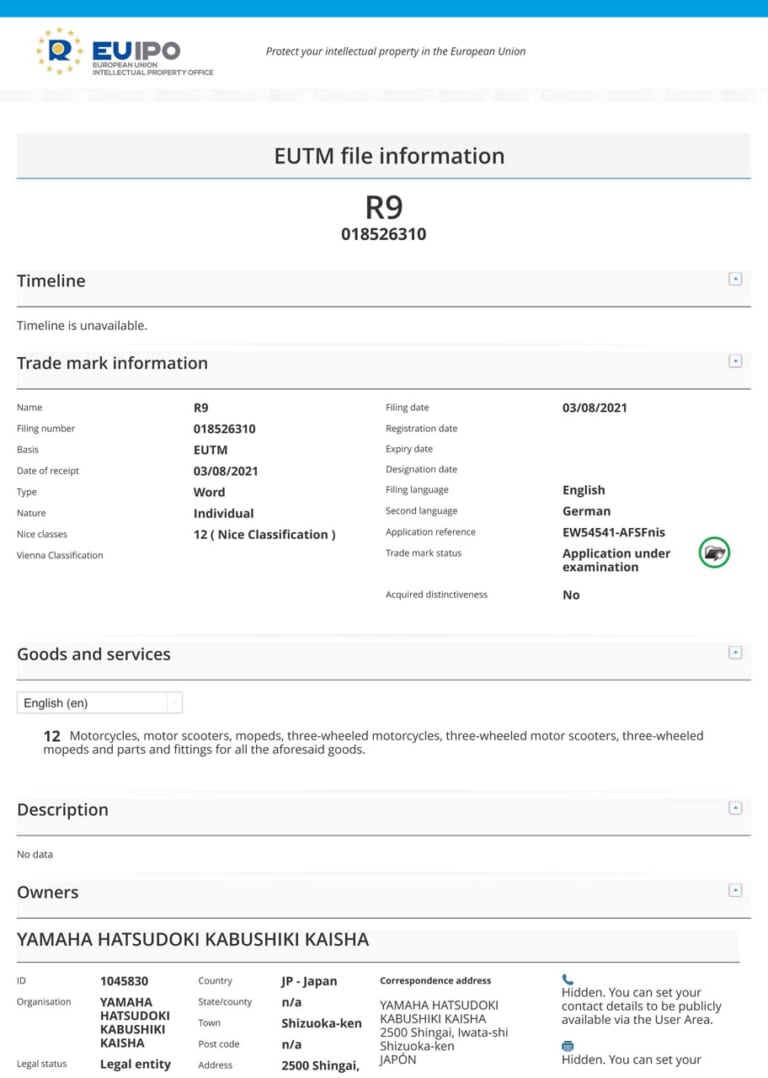Open the English (en) language dropdown
The width and height of the screenshot is (768, 1078).
pos(90,703)
